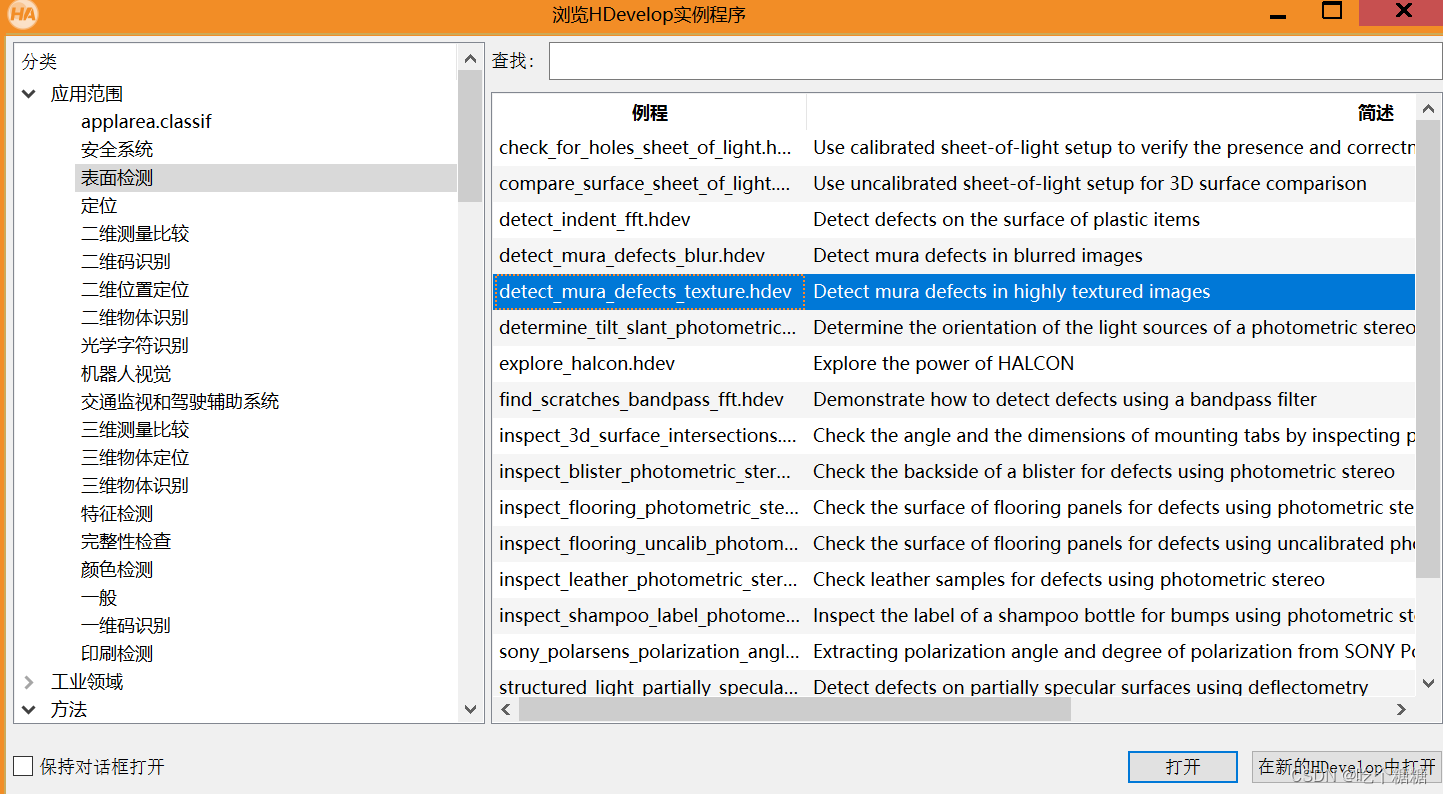Click category tree scrollbar up arrow
This screenshot has width=1443, height=794.
pos(470,60)
